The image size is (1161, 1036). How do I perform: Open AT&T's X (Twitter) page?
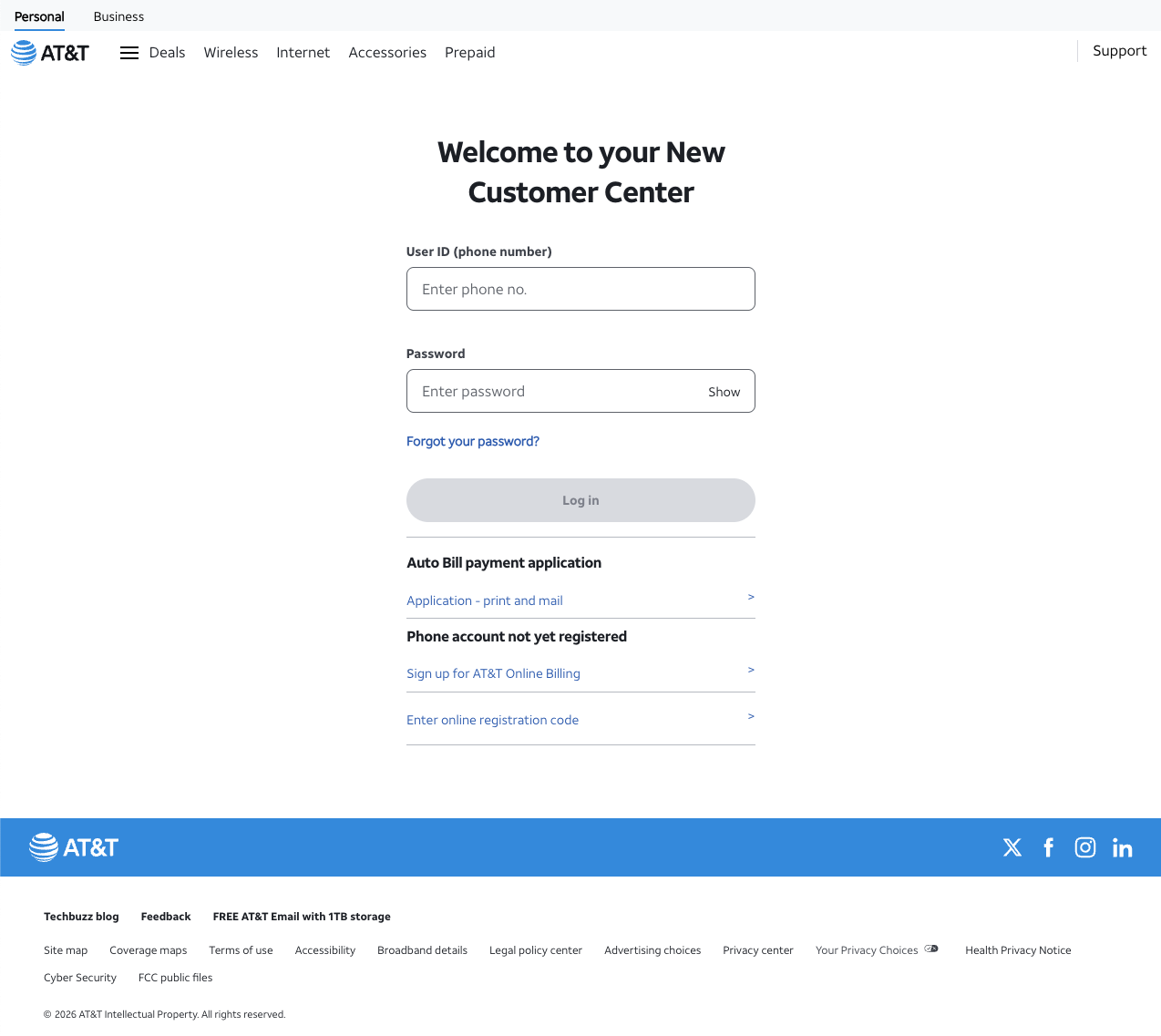[x=1012, y=847]
